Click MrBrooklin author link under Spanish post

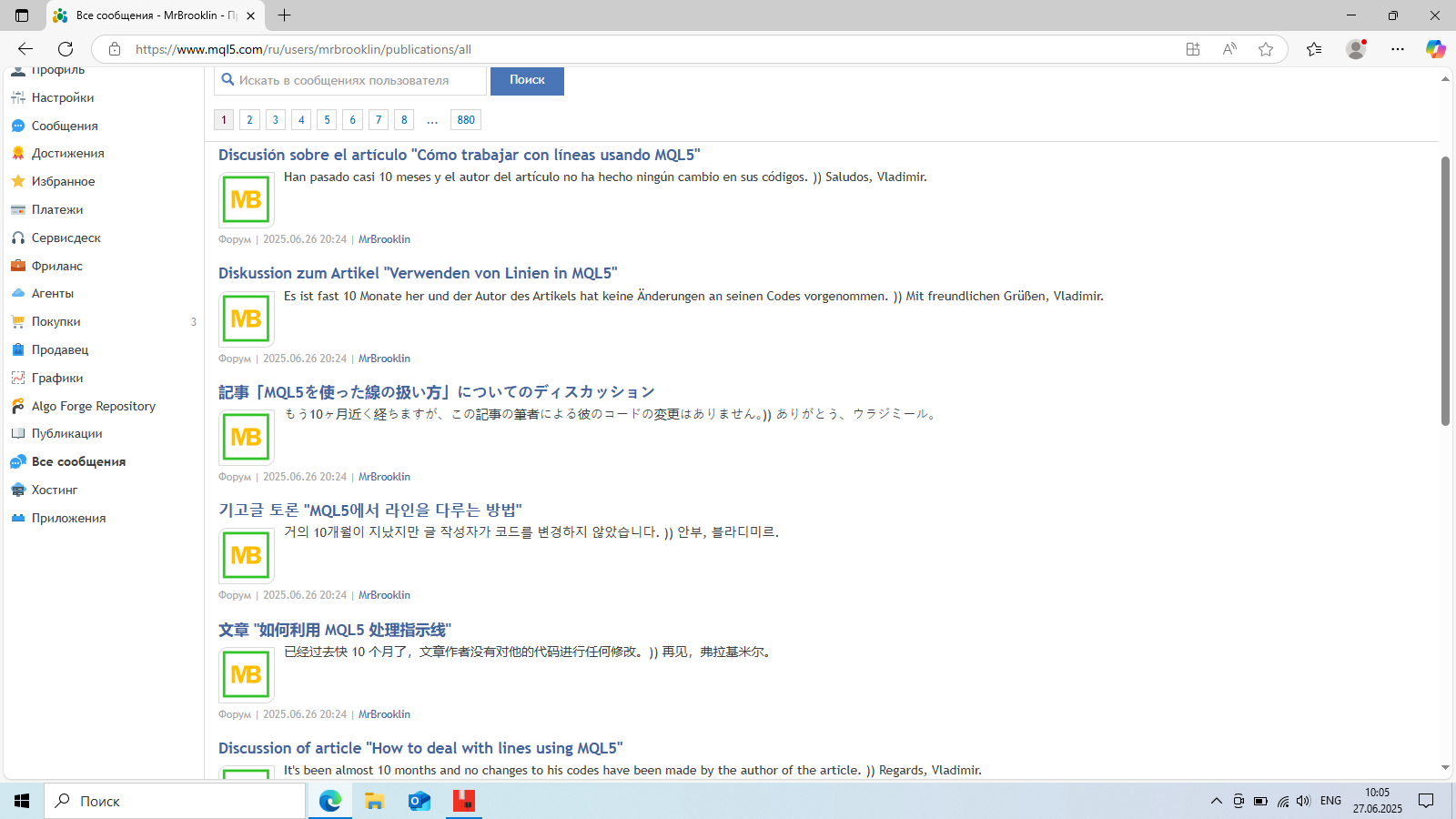point(384,239)
